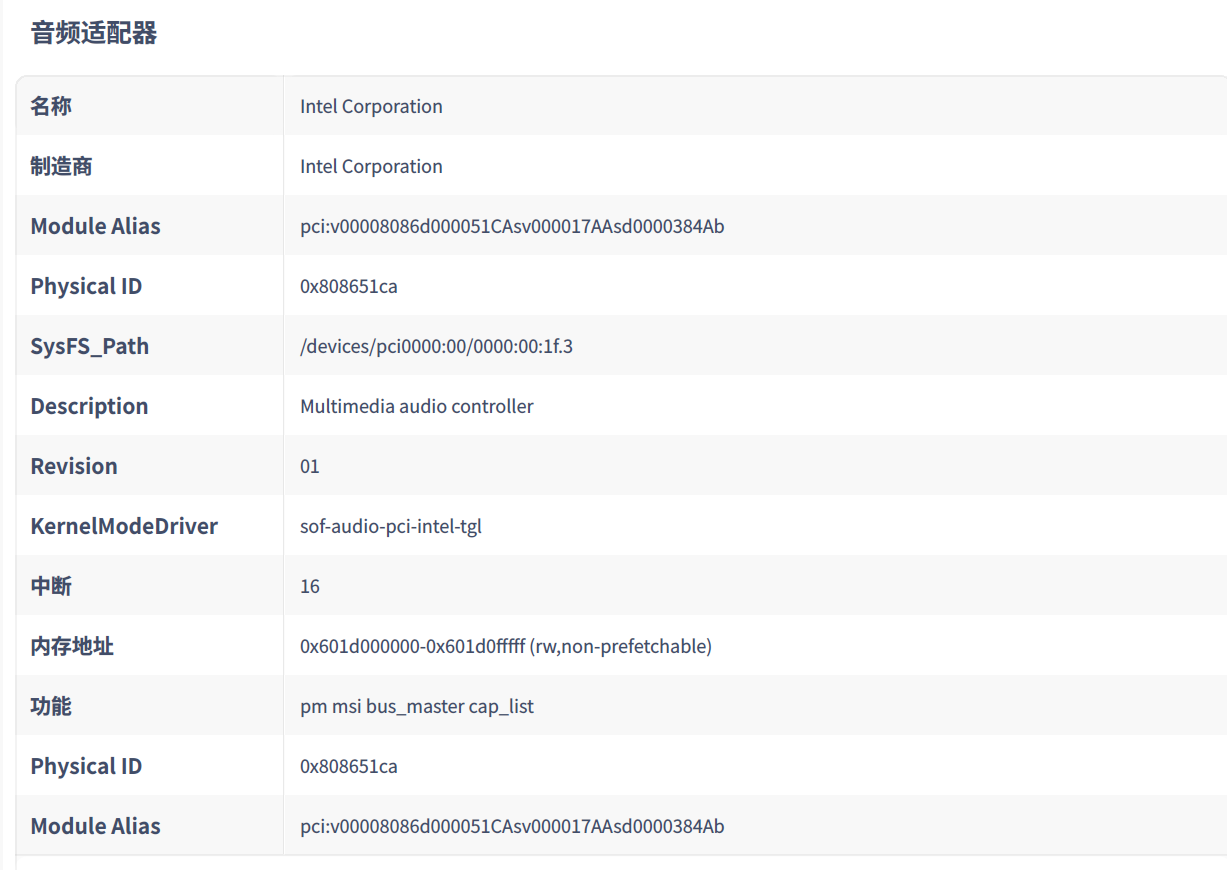Click the 中断 value 16
The image size is (1227, 870).
(x=310, y=586)
